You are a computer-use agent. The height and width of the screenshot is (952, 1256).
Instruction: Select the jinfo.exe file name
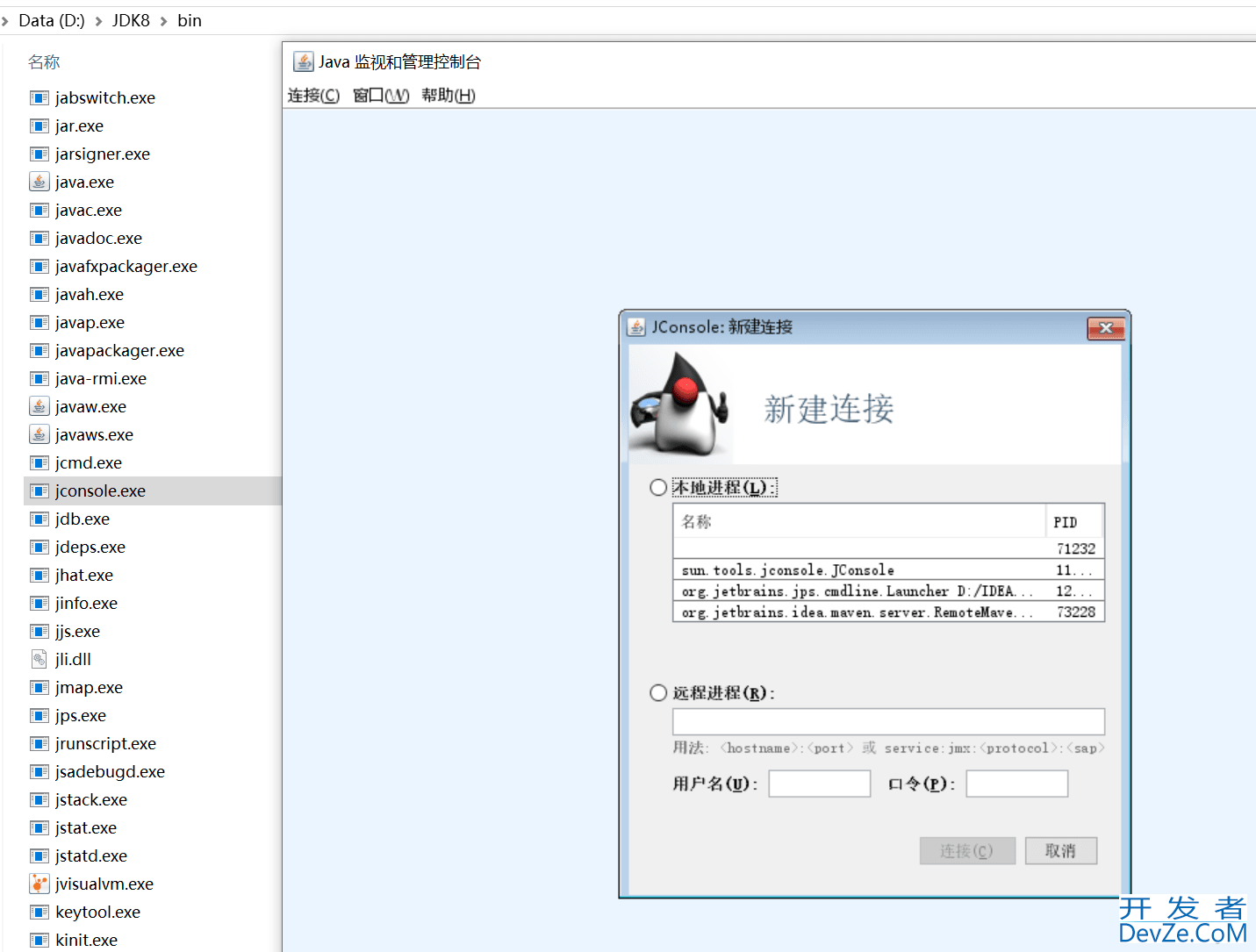coord(86,604)
